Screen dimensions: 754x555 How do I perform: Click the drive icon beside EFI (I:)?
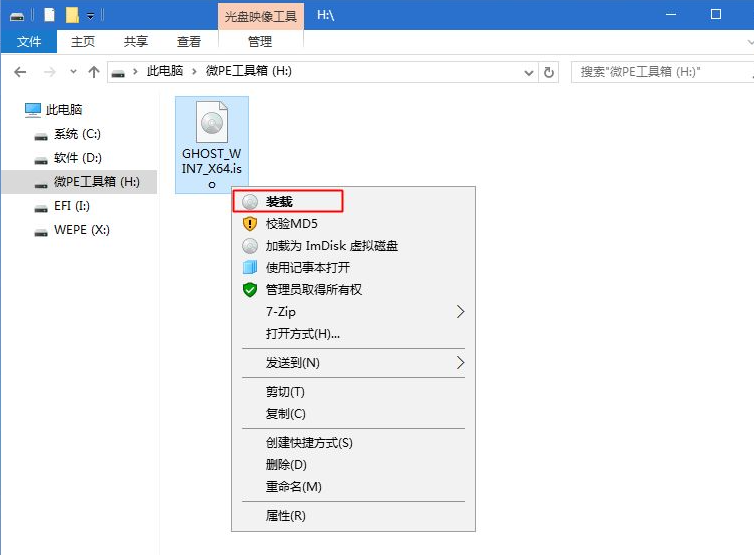click(41, 209)
